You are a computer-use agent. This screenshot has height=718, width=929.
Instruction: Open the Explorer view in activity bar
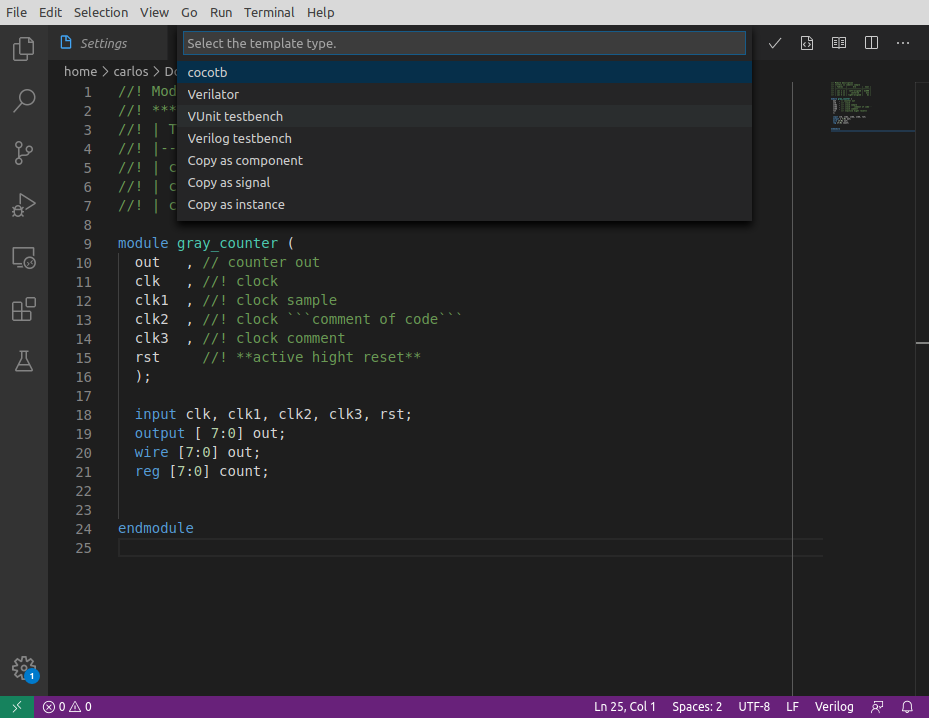[x=24, y=48]
